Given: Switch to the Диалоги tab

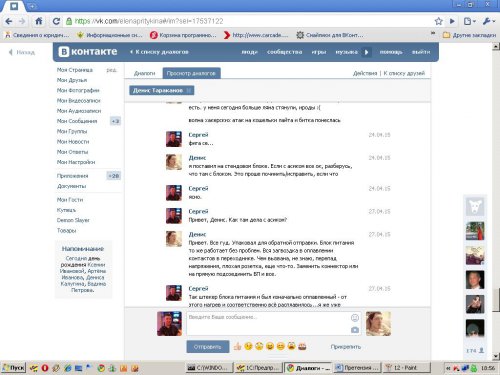Looking at the screenshot, I should tap(145, 73).
